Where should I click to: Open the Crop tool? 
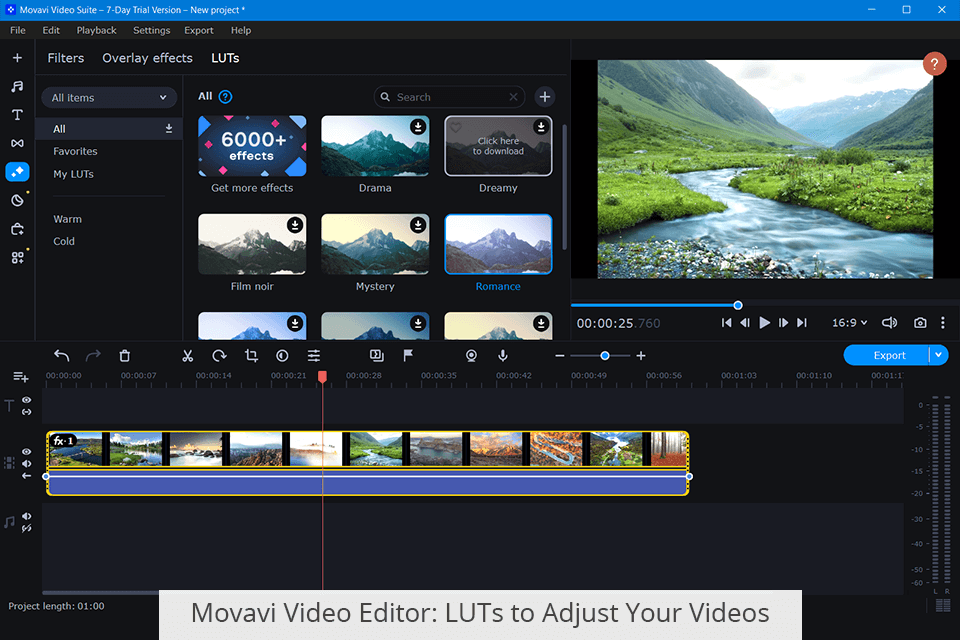(x=251, y=355)
